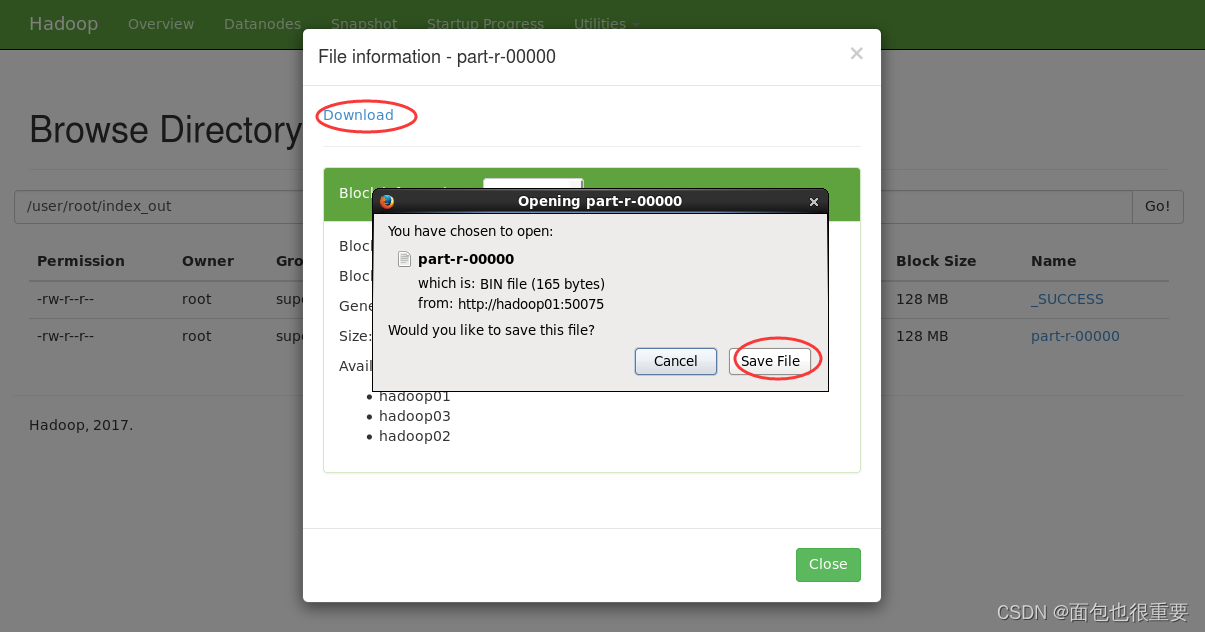Click the Firefox icon in dialog title bar
The width and height of the screenshot is (1205, 632).
[x=387, y=201]
